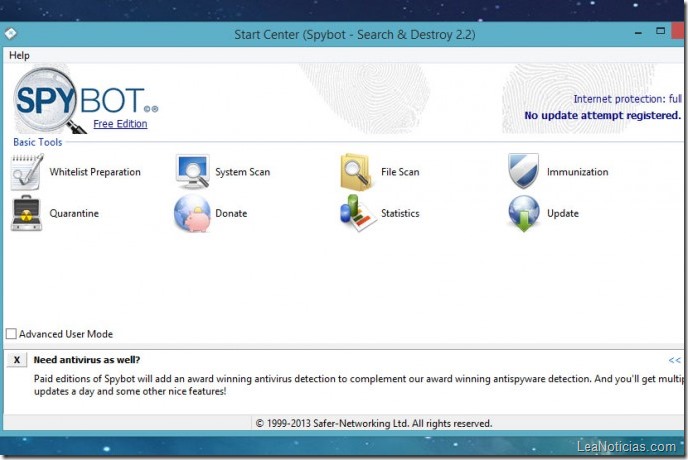Click the Quarantine label

point(74,213)
